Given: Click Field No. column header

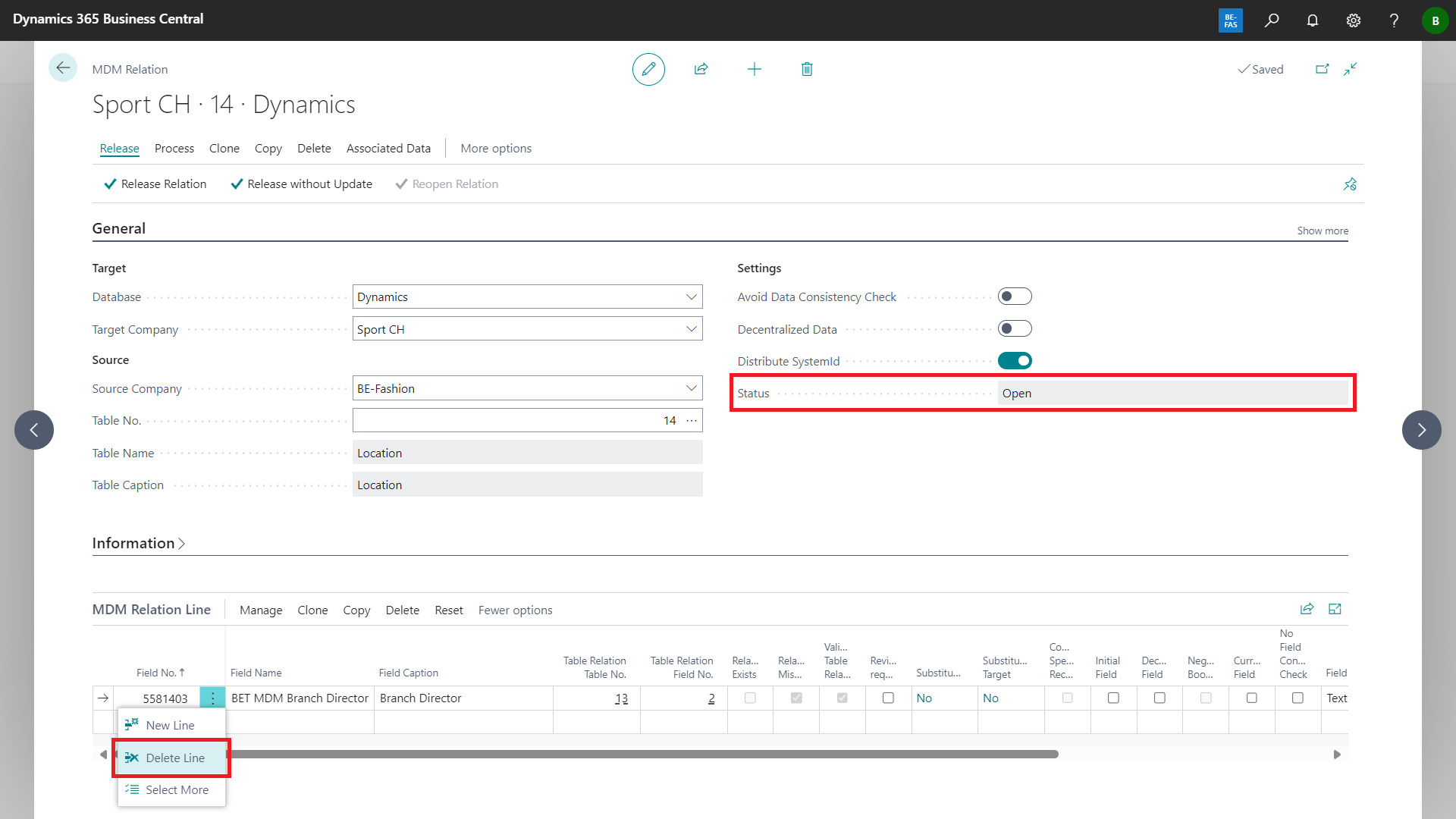Looking at the screenshot, I should [x=160, y=673].
